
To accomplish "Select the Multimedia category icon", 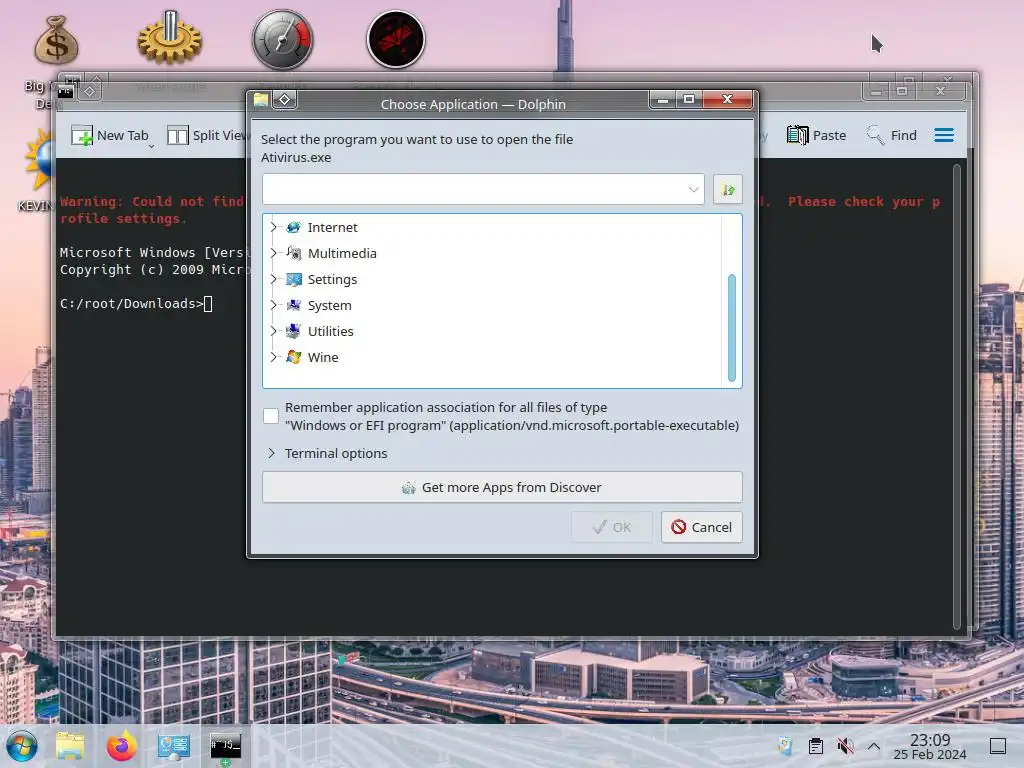I will coord(294,253).
